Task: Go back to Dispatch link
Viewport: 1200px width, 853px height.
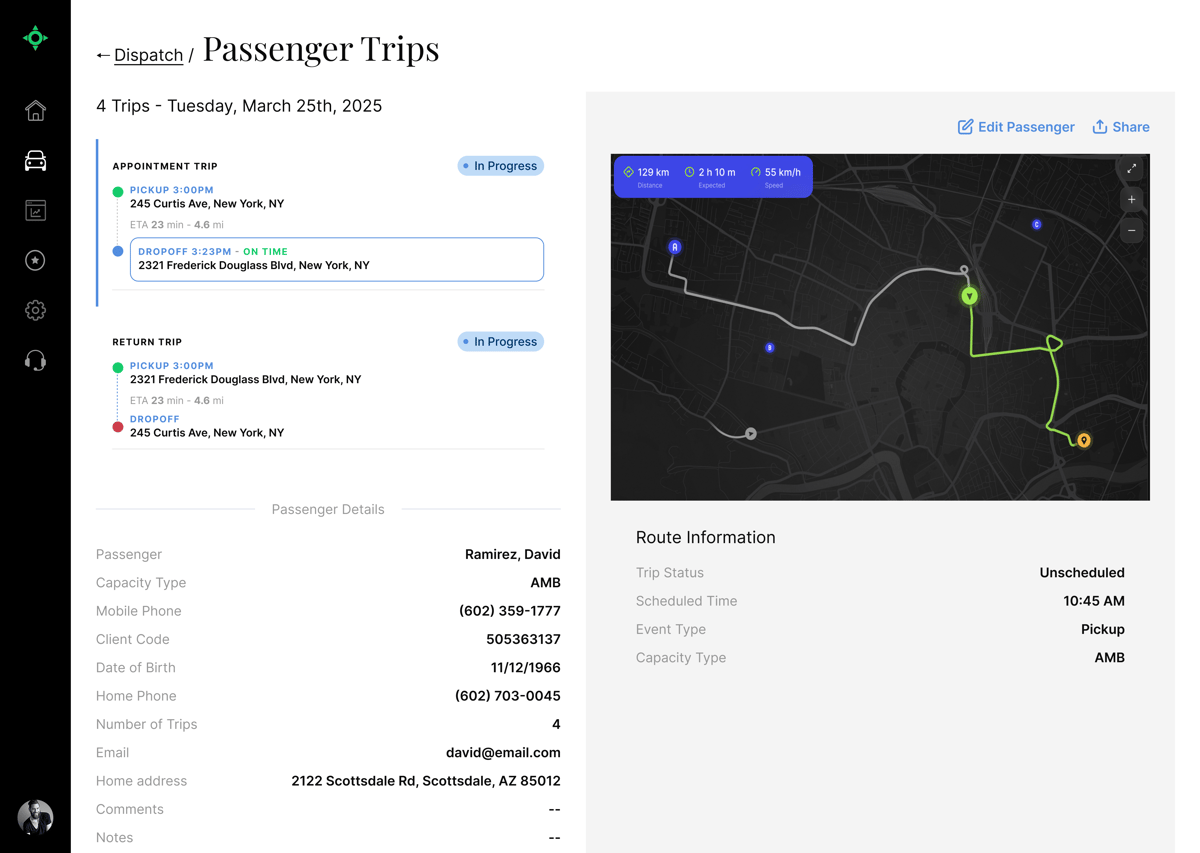Action: click(x=147, y=55)
